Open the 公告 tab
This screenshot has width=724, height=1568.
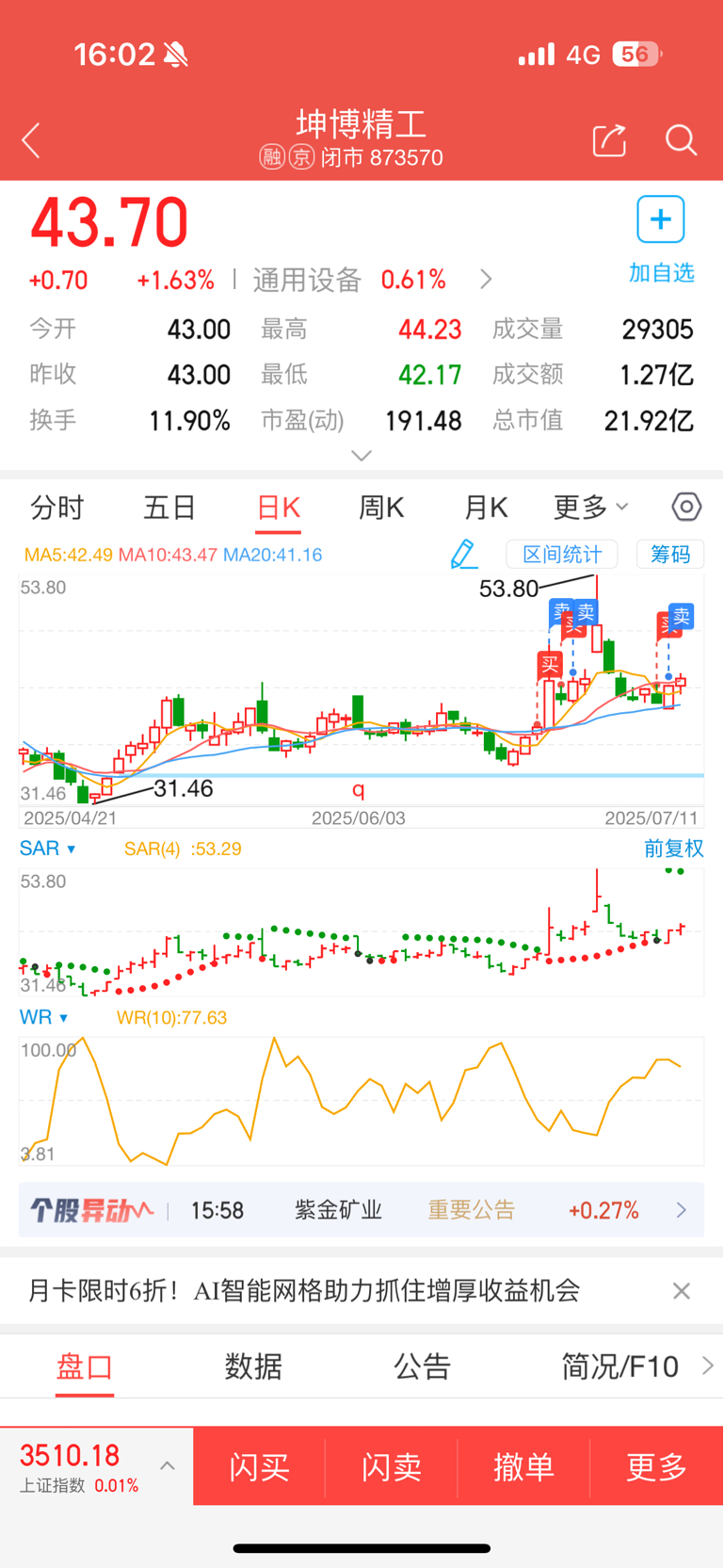[x=422, y=1366]
